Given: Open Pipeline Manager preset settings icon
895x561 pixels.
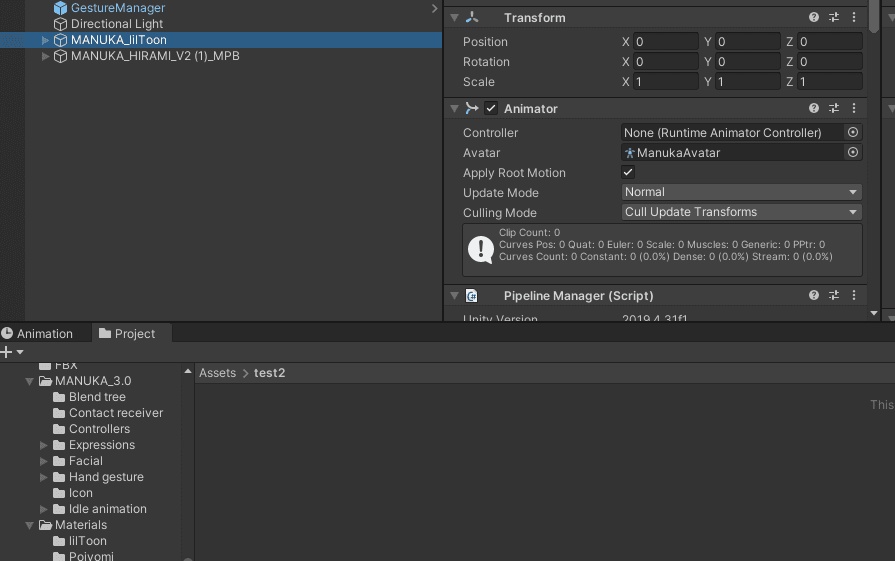Looking at the screenshot, I should (834, 295).
